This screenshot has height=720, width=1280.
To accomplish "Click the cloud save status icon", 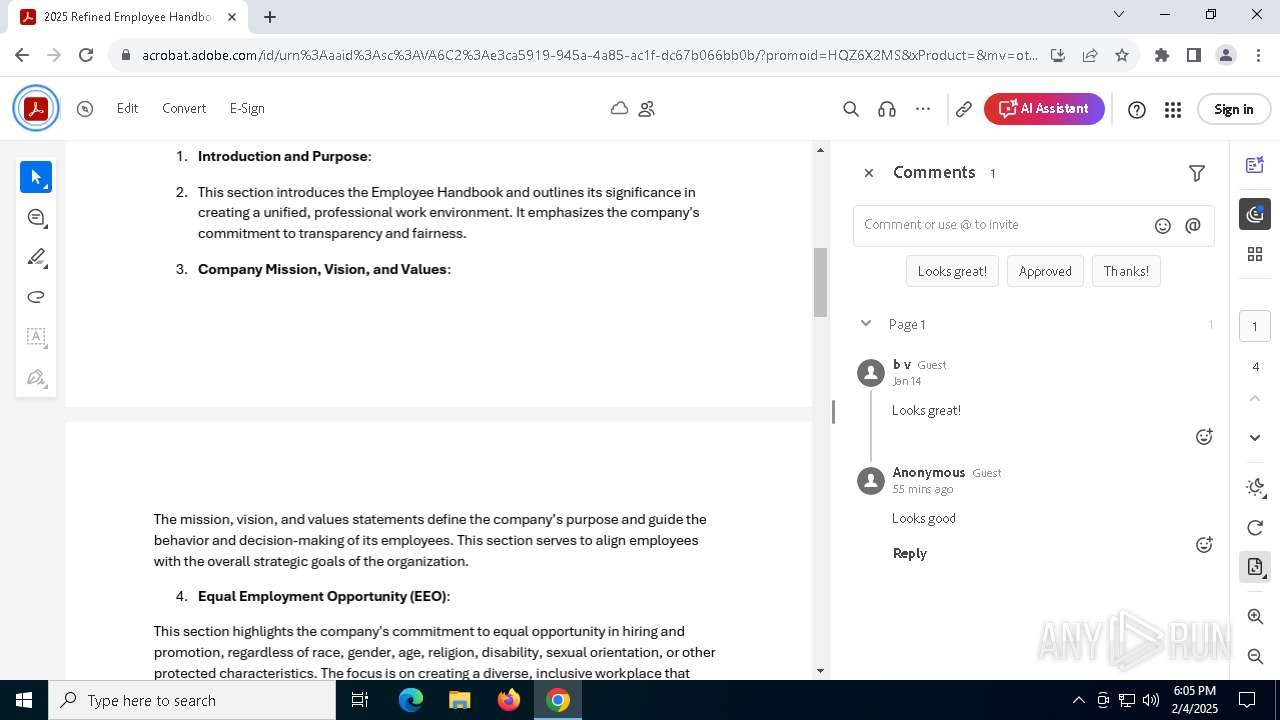I will coord(620,108).
